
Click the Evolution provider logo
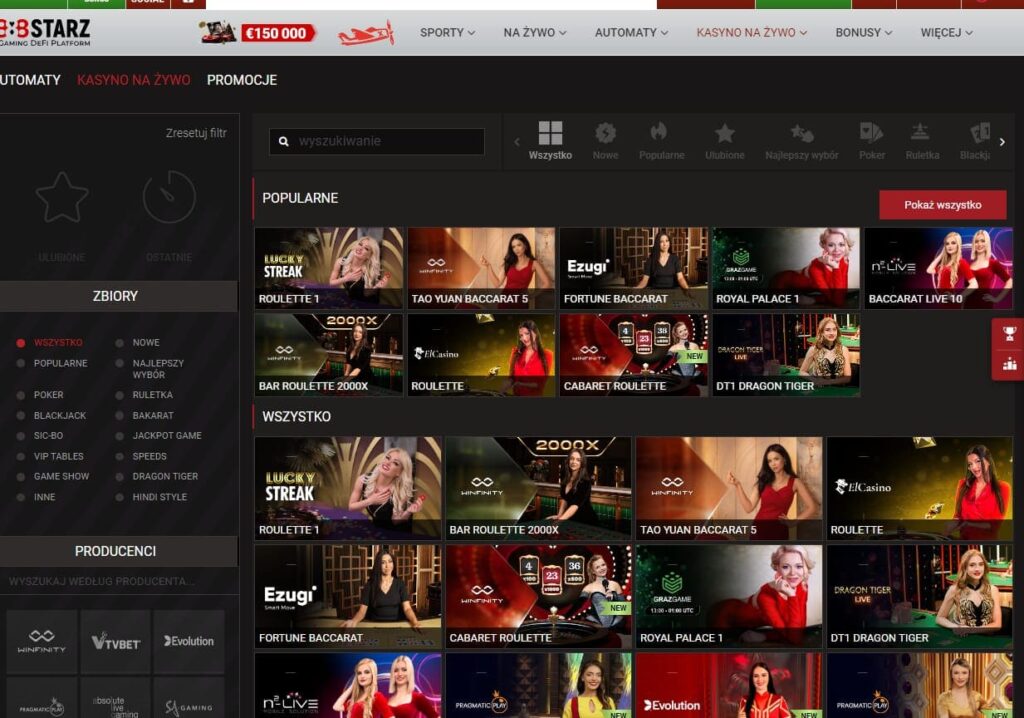click(x=189, y=641)
